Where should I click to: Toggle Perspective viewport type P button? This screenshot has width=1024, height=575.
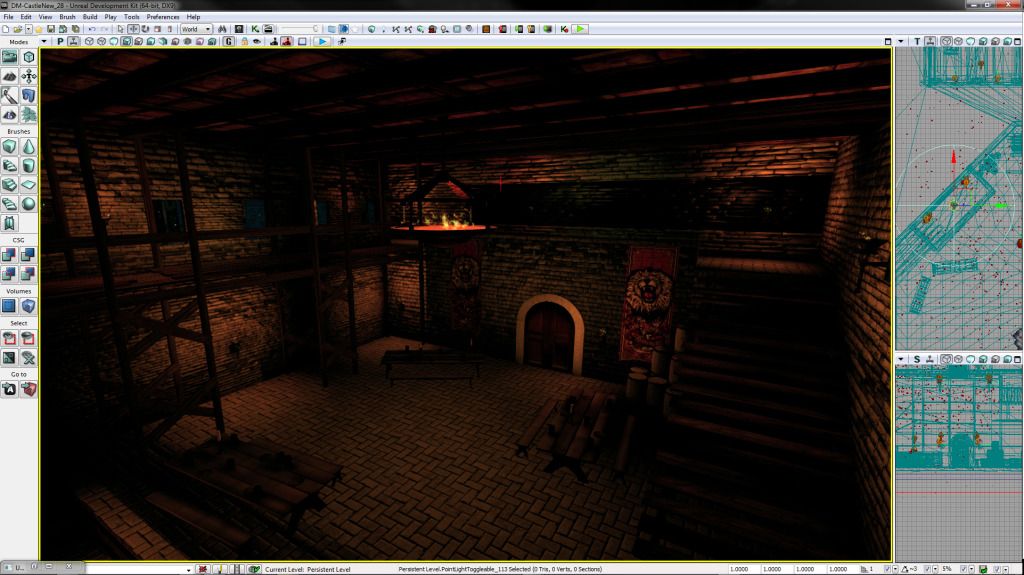click(x=60, y=42)
